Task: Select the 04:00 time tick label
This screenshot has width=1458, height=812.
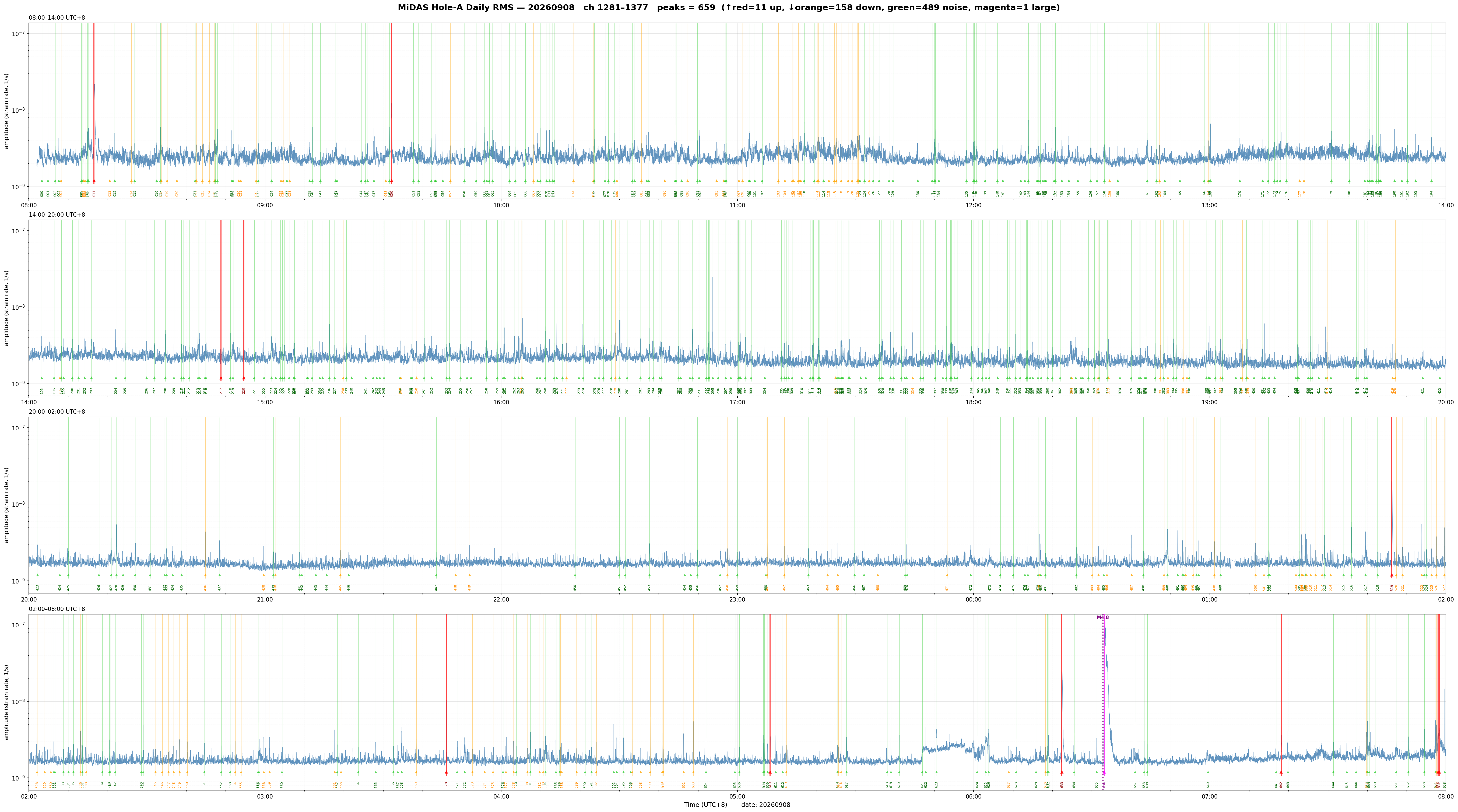Action: [501, 797]
